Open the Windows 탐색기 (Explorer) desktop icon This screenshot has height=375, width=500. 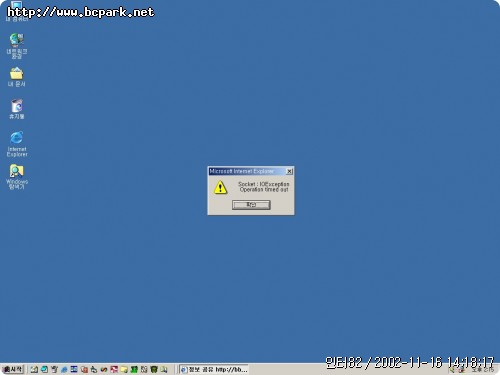click(17, 177)
